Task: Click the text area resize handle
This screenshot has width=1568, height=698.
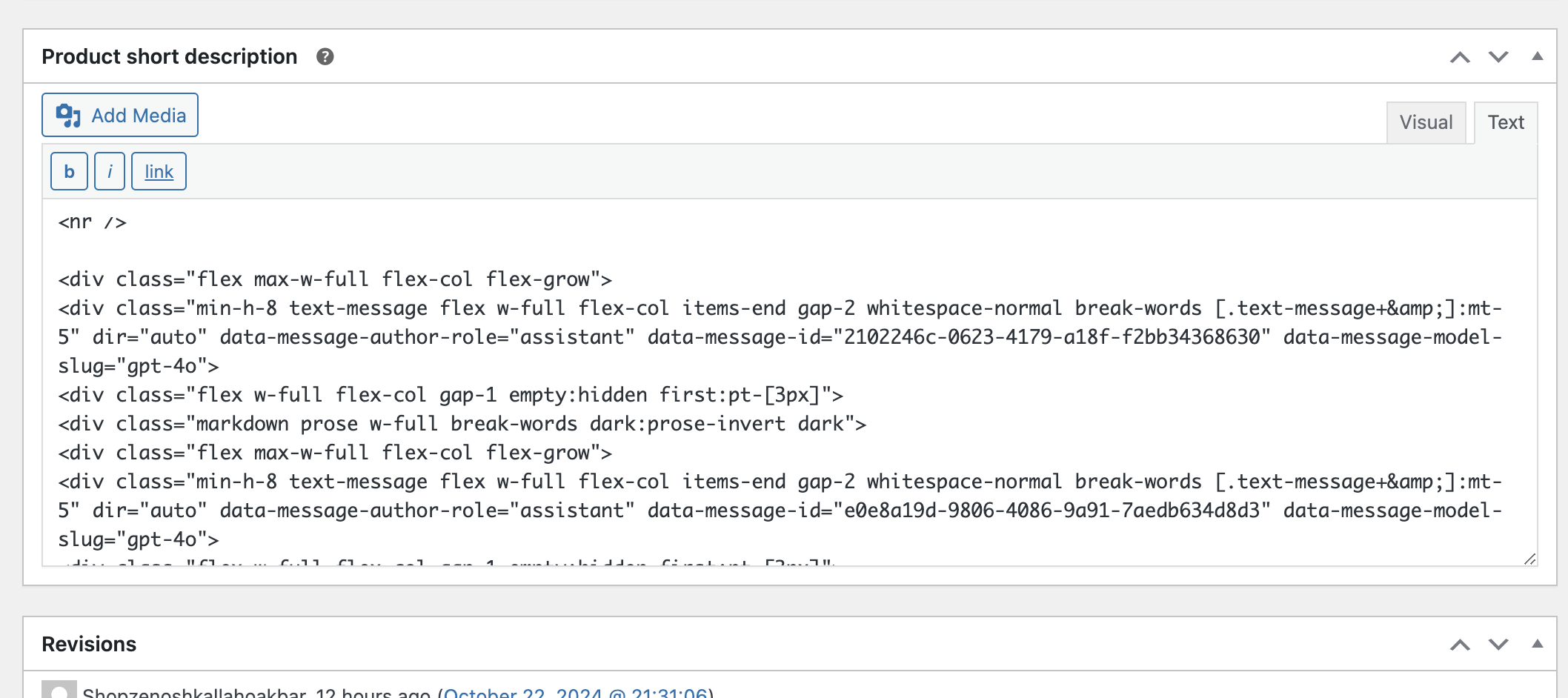Action: coord(1530,559)
